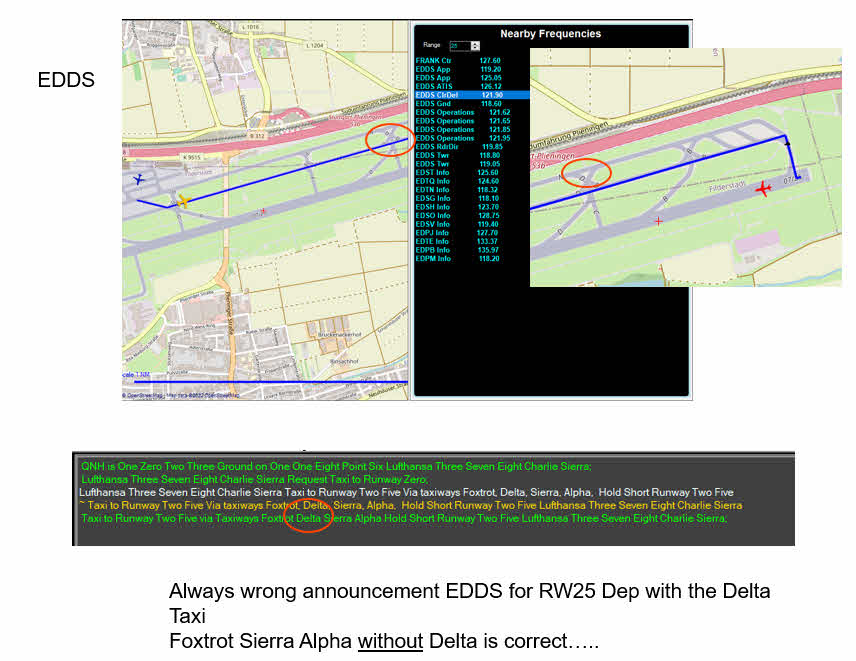
Task: Select the EDST Info 125.60 frequency
Action: pyautogui.click(x=457, y=172)
